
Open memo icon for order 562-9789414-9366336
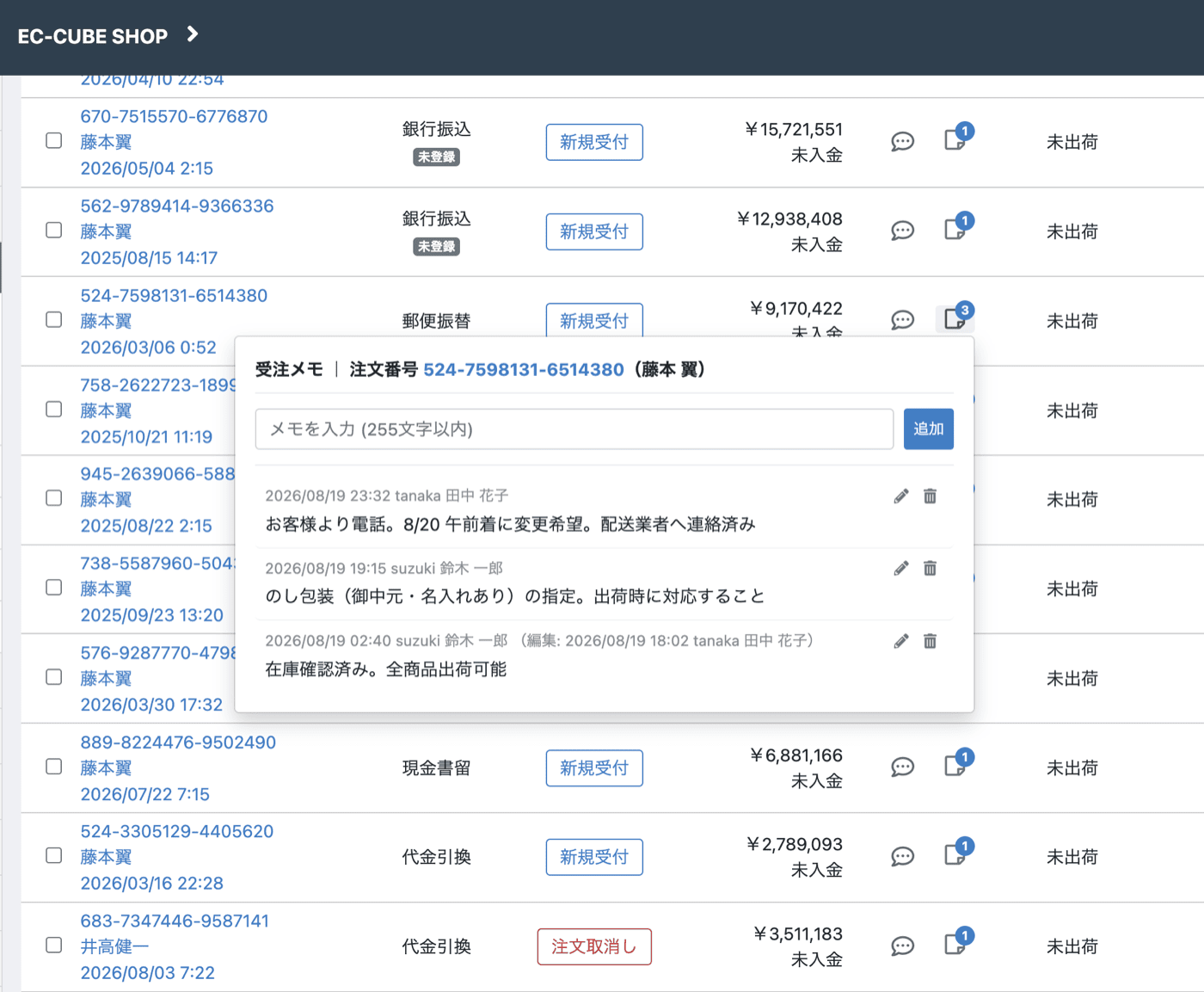[x=956, y=229]
